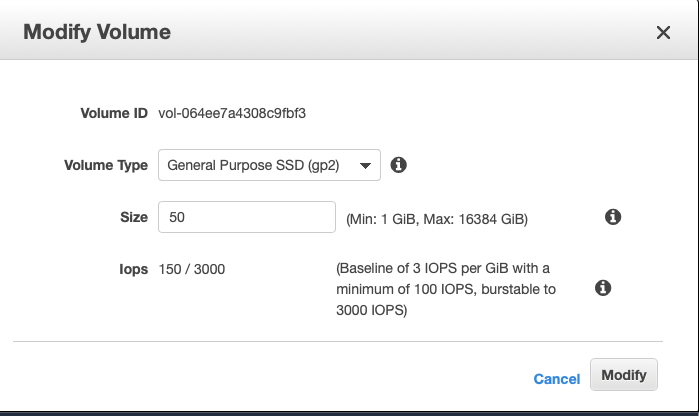Click the Modify Volume title
The width and height of the screenshot is (699, 416).
[97, 32]
